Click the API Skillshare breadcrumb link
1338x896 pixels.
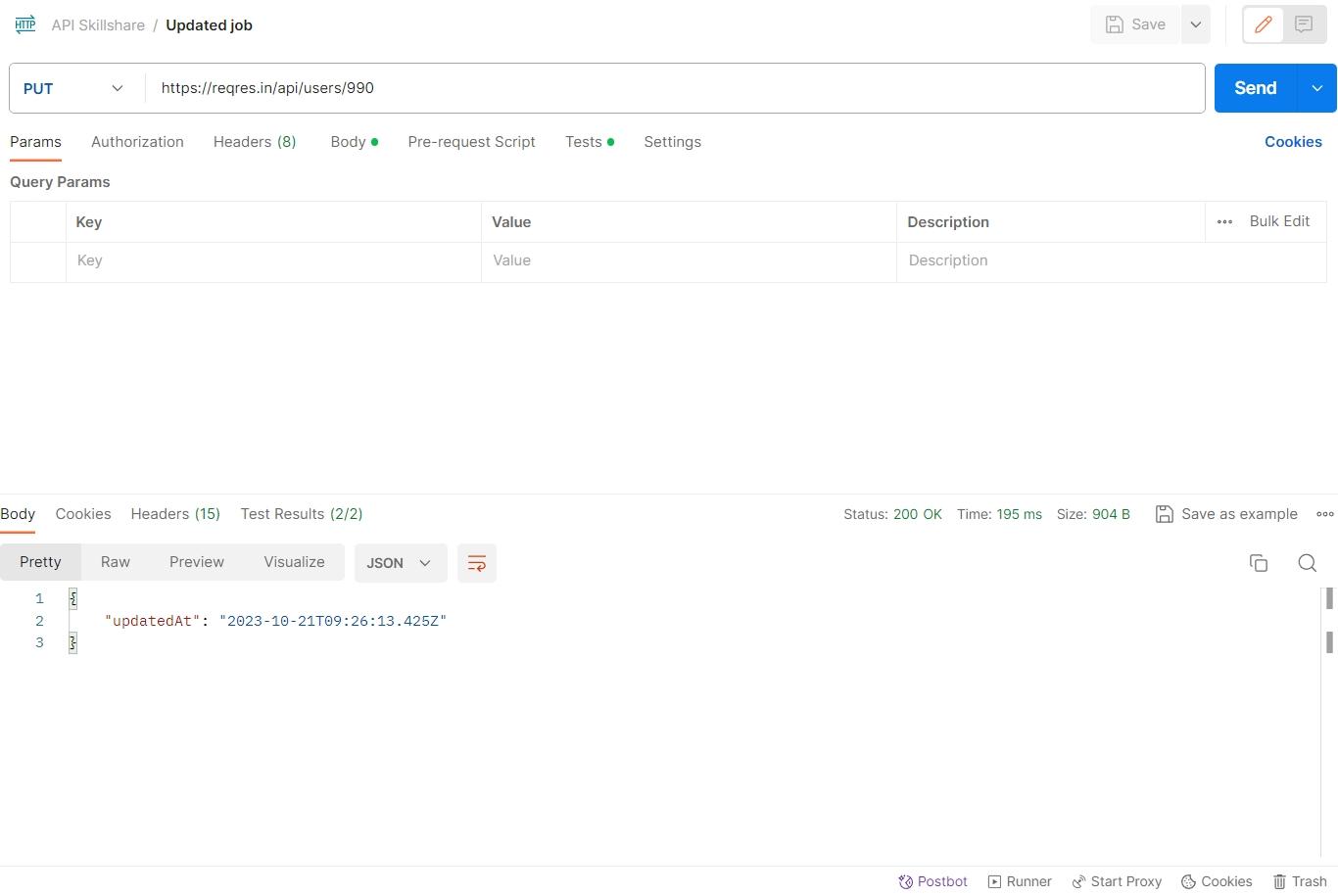pyautogui.click(x=98, y=25)
